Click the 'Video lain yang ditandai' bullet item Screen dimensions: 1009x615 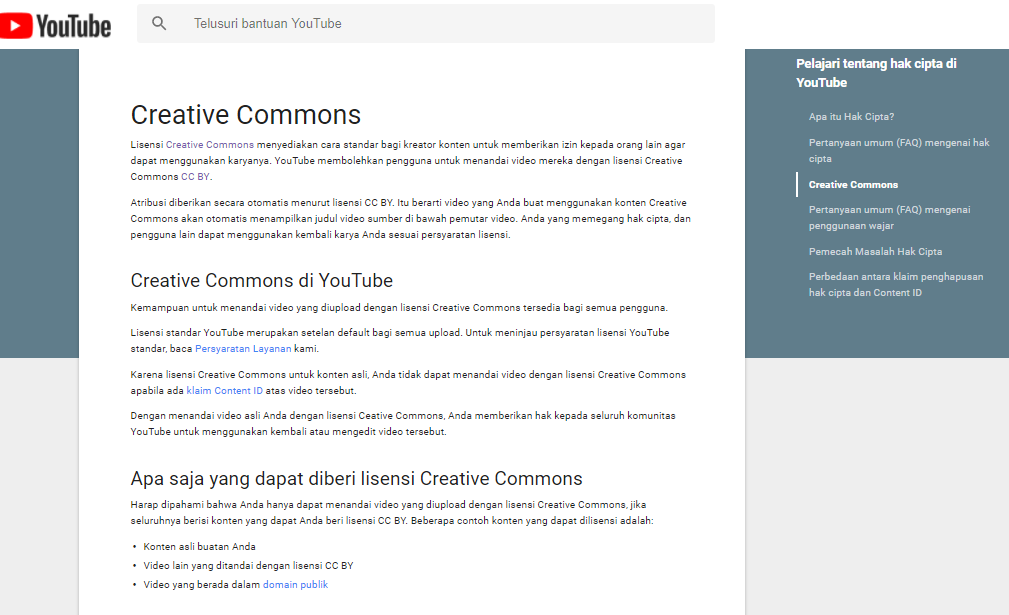pos(248,566)
